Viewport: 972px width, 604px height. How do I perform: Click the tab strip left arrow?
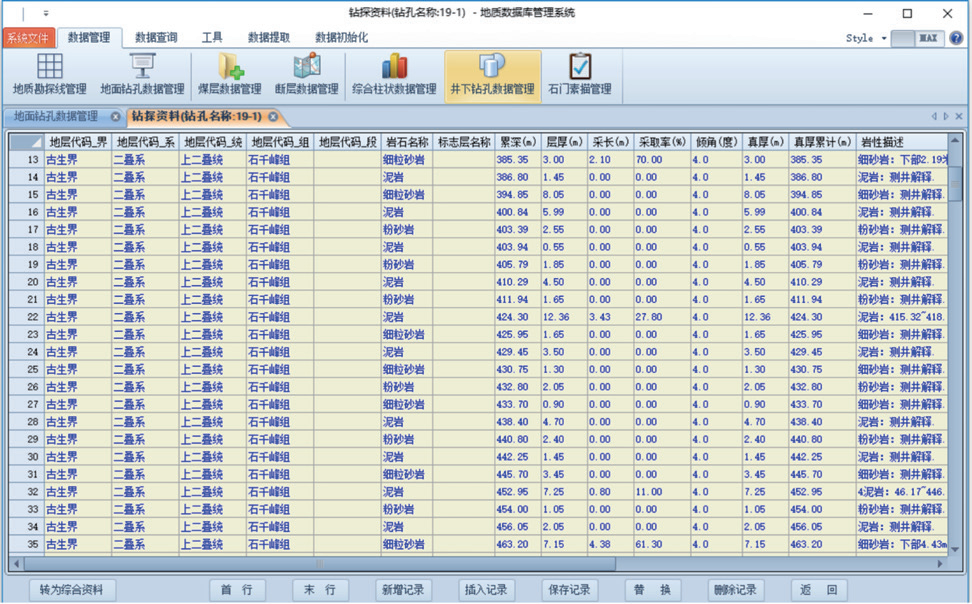pos(934,116)
